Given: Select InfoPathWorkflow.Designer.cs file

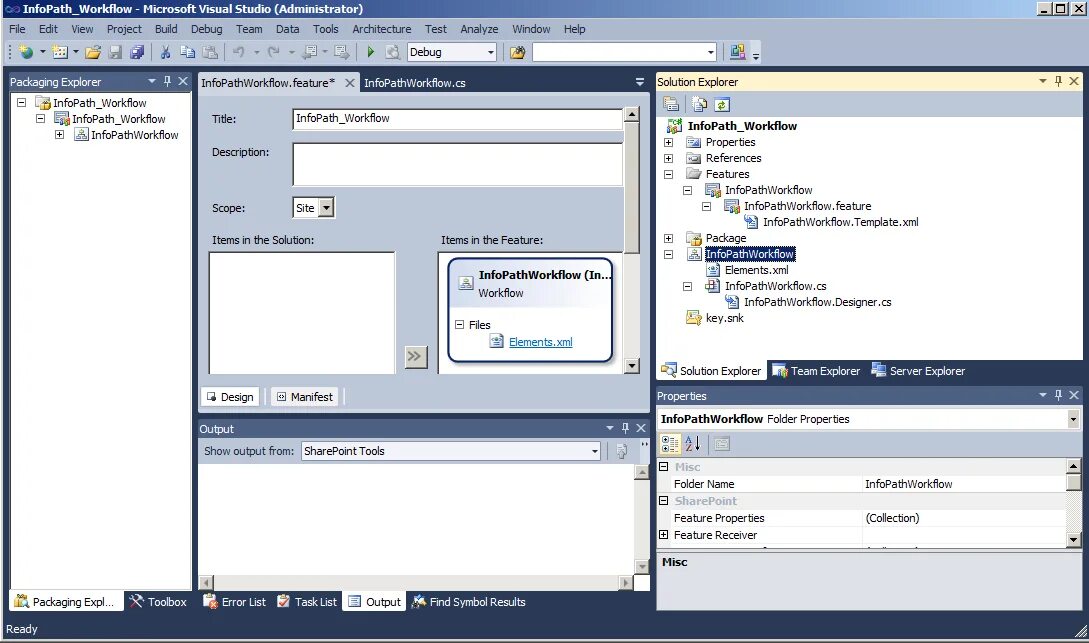Looking at the screenshot, I should (817, 302).
